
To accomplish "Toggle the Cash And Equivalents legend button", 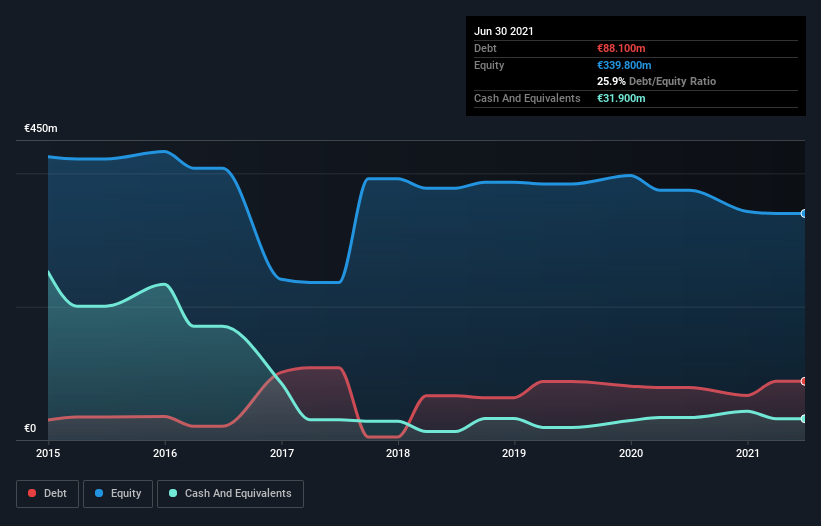I will tap(230, 494).
